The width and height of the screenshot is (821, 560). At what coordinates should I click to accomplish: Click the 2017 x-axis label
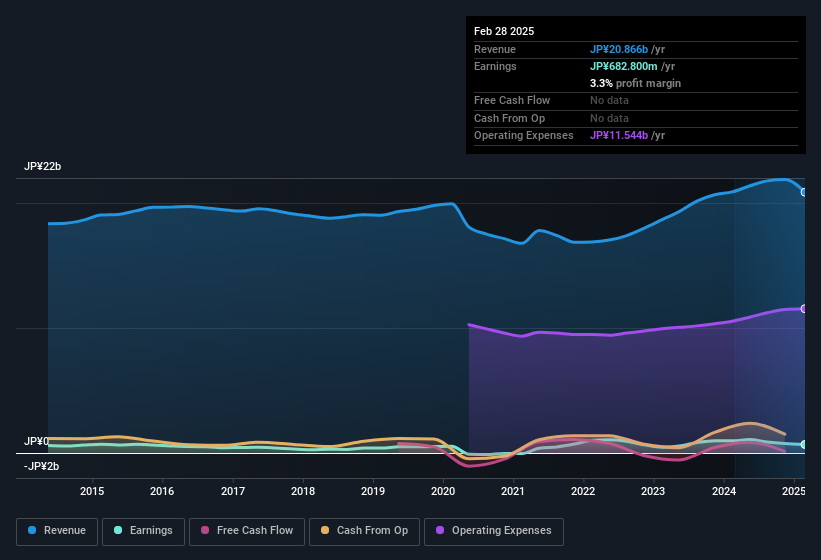[x=232, y=491]
